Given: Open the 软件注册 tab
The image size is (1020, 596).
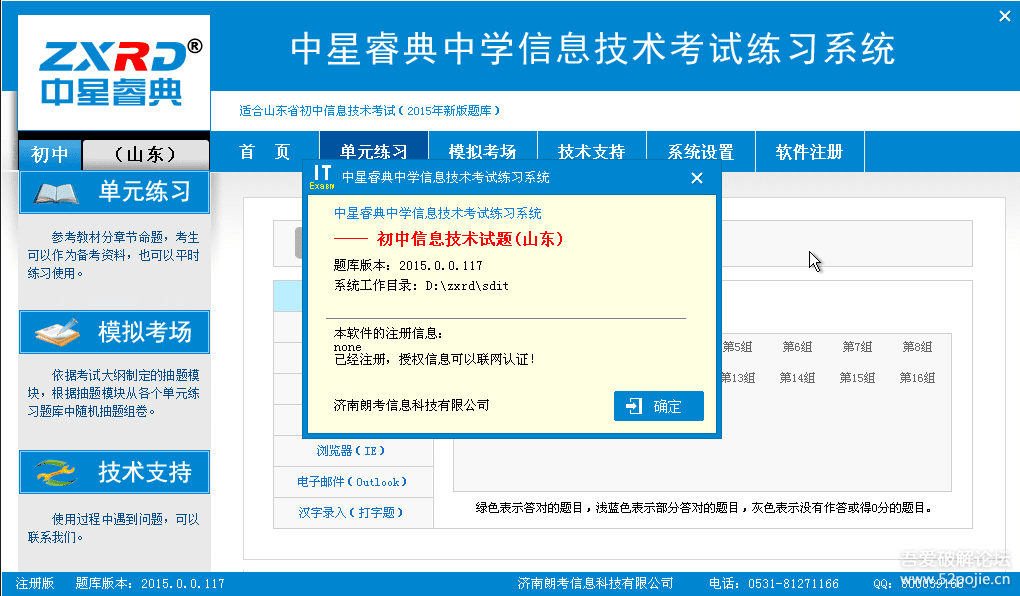Looking at the screenshot, I should tap(810, 152).
